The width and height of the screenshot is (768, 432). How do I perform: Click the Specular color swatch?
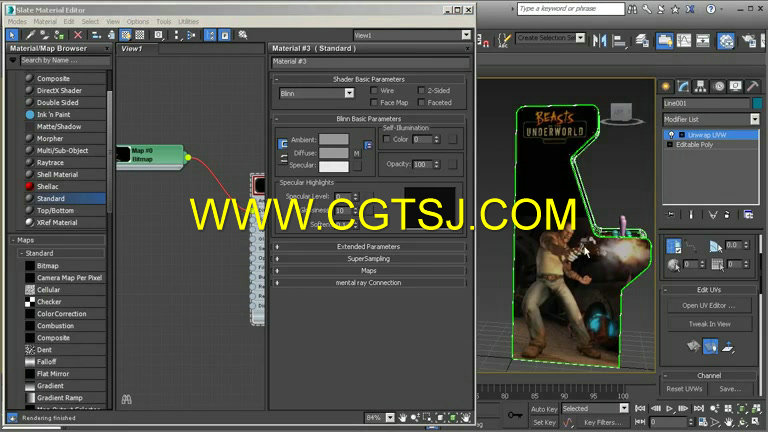(x=334, y=166)
